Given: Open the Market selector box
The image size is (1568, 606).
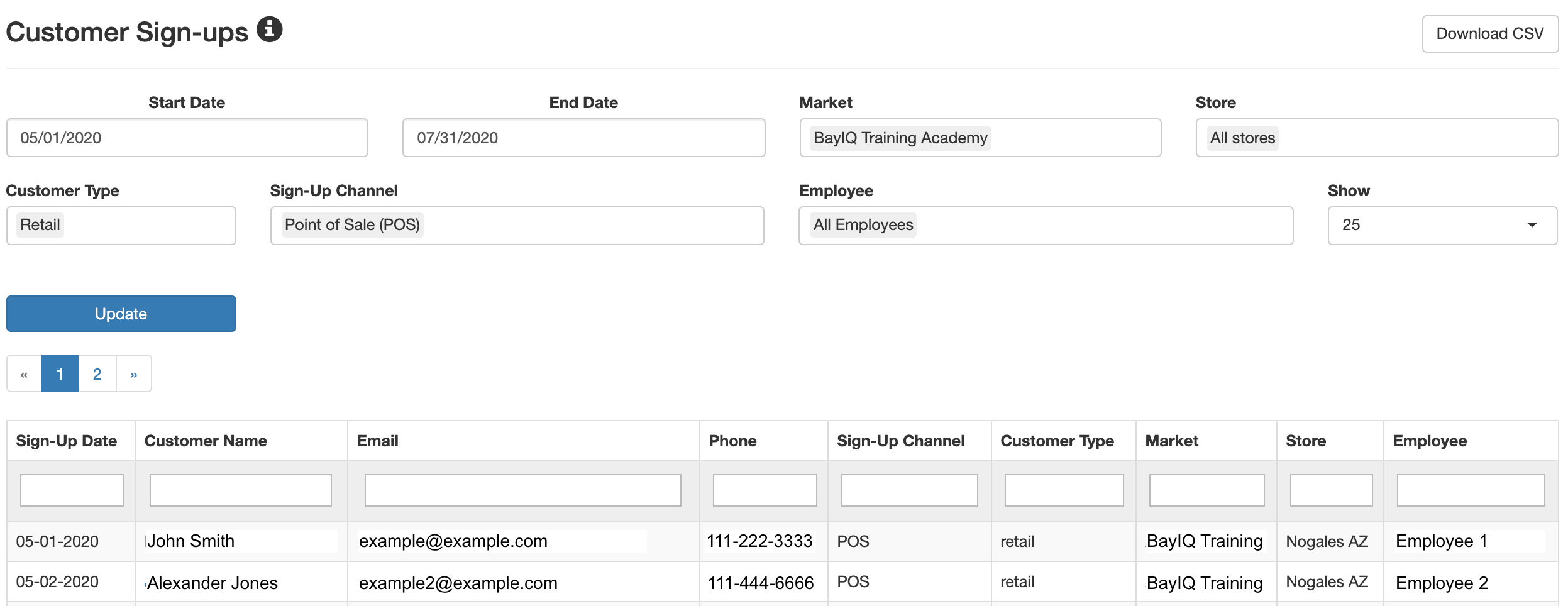Looking at the screenshot, I should pos(980,138).
